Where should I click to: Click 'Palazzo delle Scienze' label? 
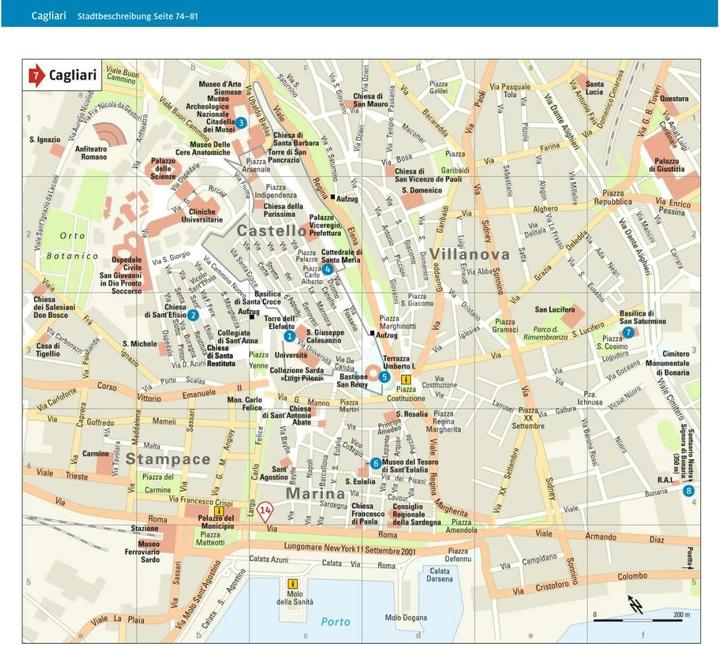(x=163, y=168)
